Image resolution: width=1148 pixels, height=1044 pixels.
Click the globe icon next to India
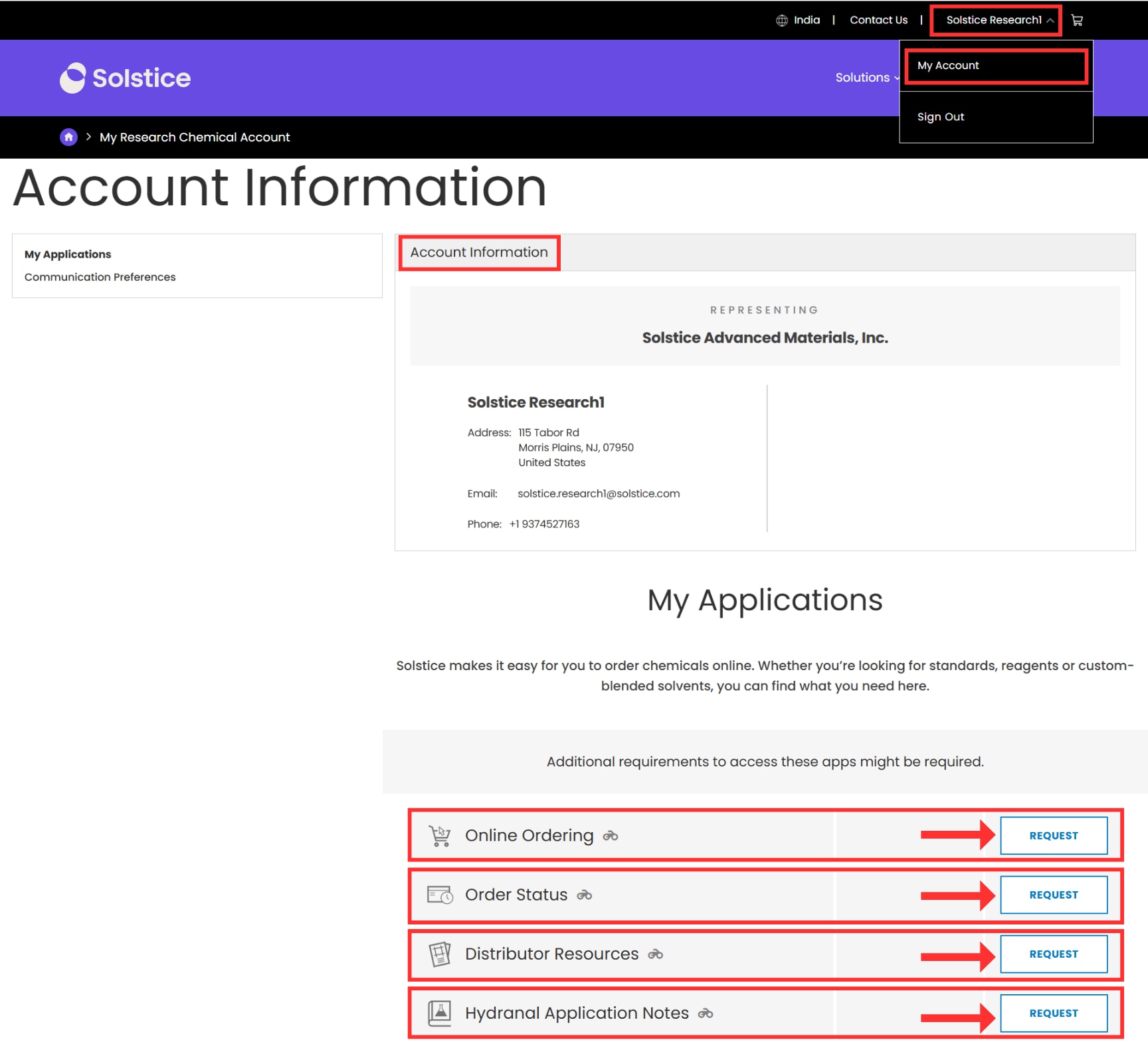point(782,21)
